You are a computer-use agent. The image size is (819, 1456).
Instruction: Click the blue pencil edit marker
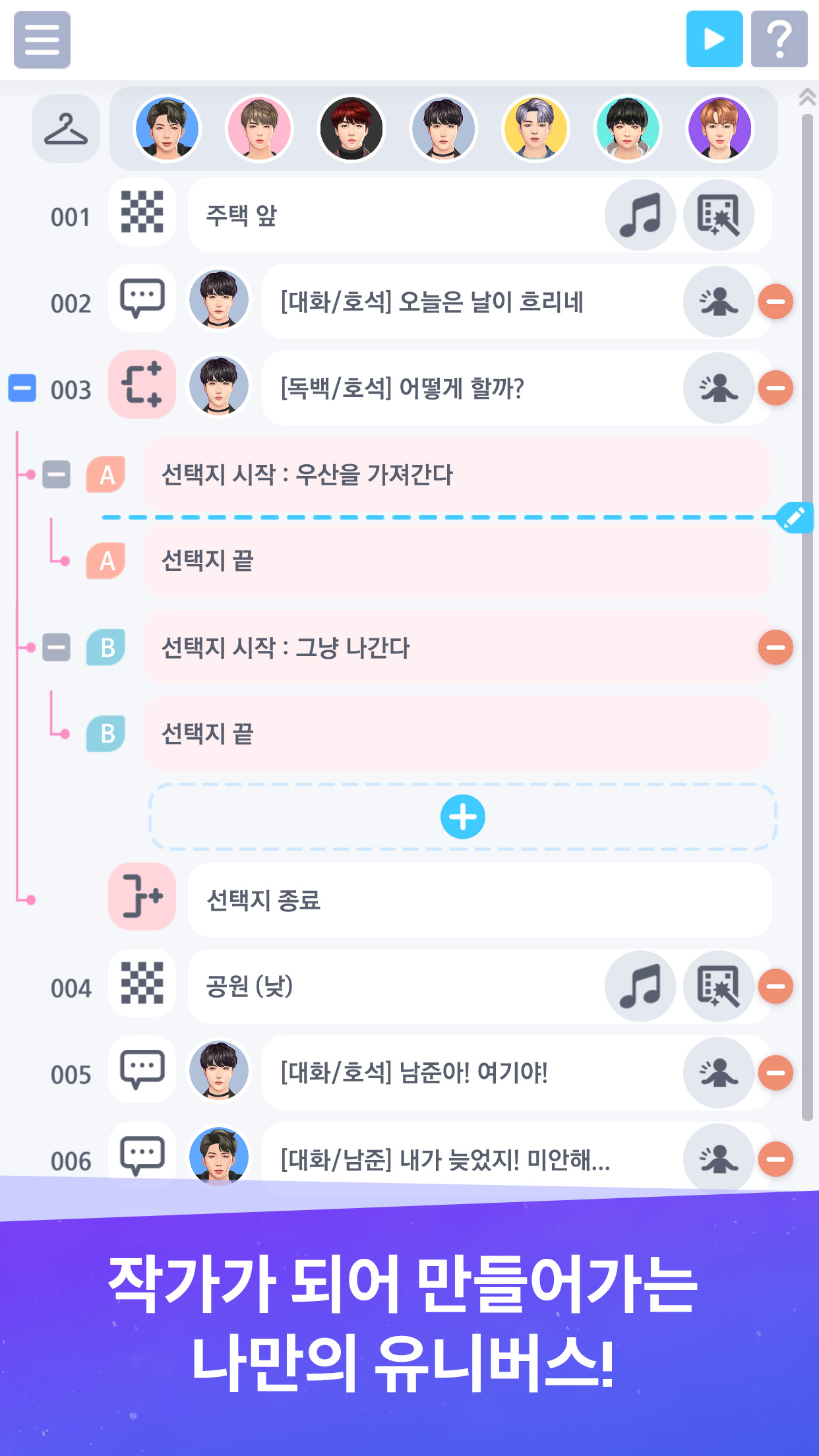coord(794,517)
